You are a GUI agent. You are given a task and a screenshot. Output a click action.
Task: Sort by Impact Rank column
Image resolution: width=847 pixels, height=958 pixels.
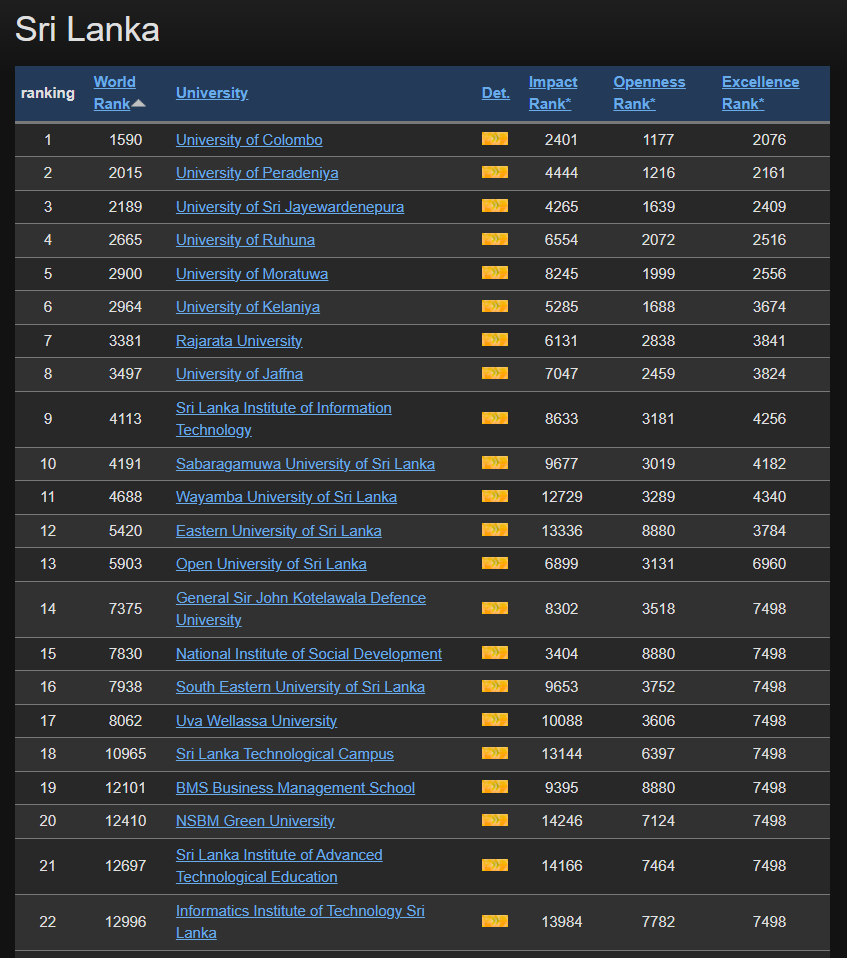click(552, 93)
